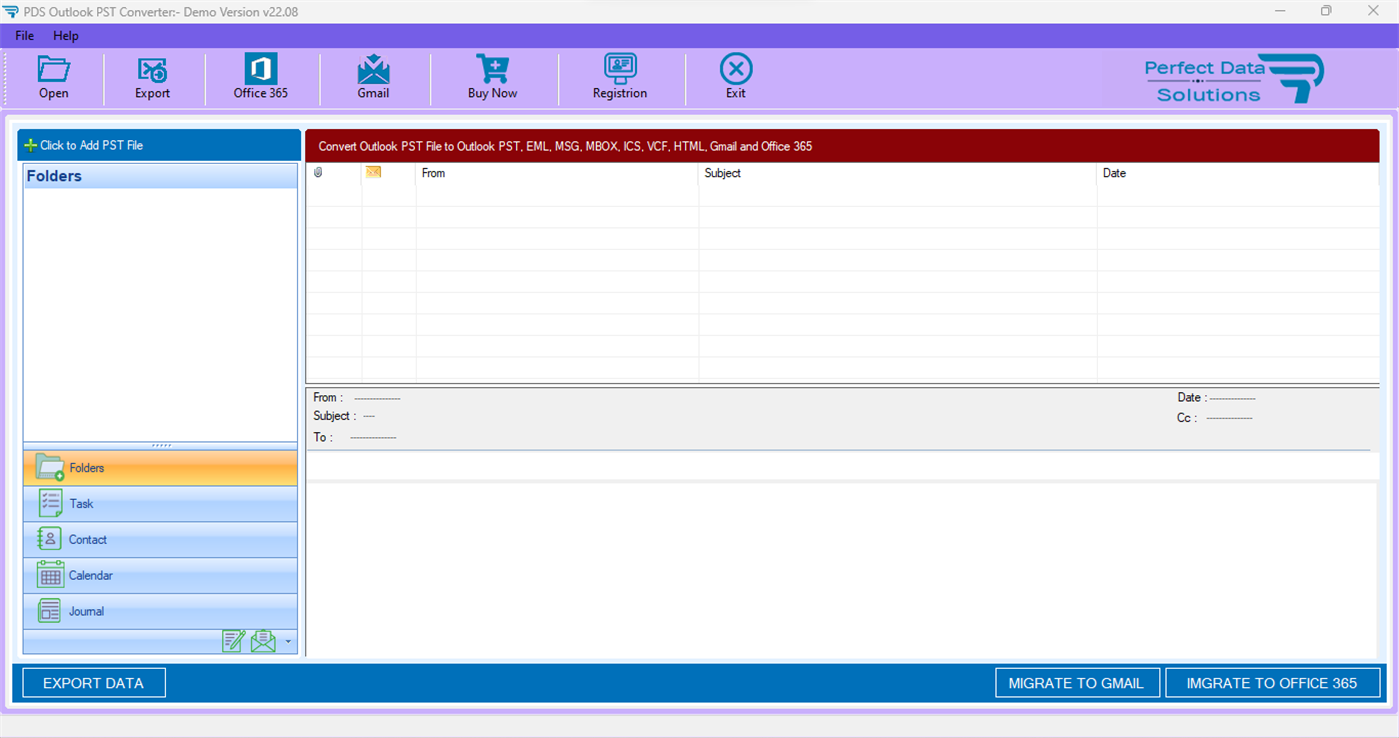Open the File menu
Screen dimensions: 1399x738
(x=23, y=35)
